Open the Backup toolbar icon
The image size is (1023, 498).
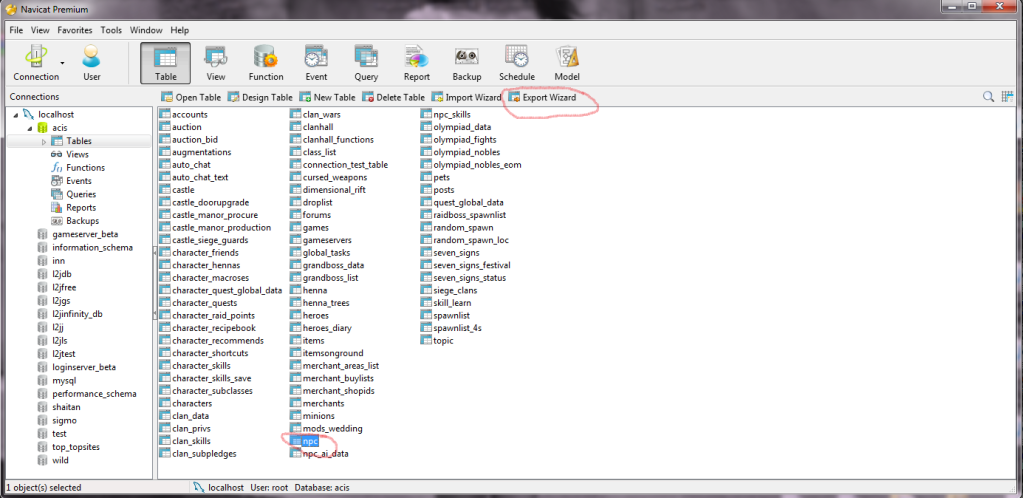pyautogui.click(x=466, y=62)
